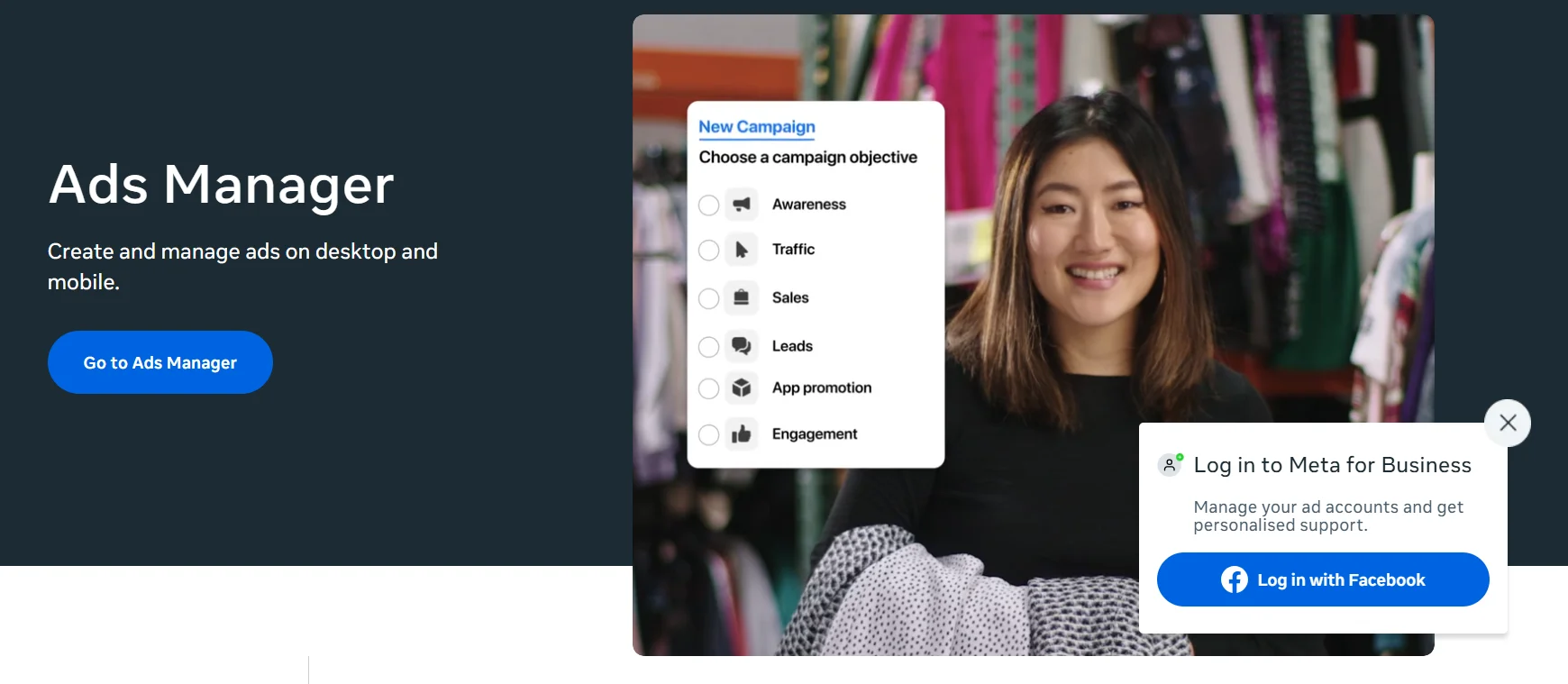Select the Traffic radio button

pyautogui.click(x=709, y=250)
